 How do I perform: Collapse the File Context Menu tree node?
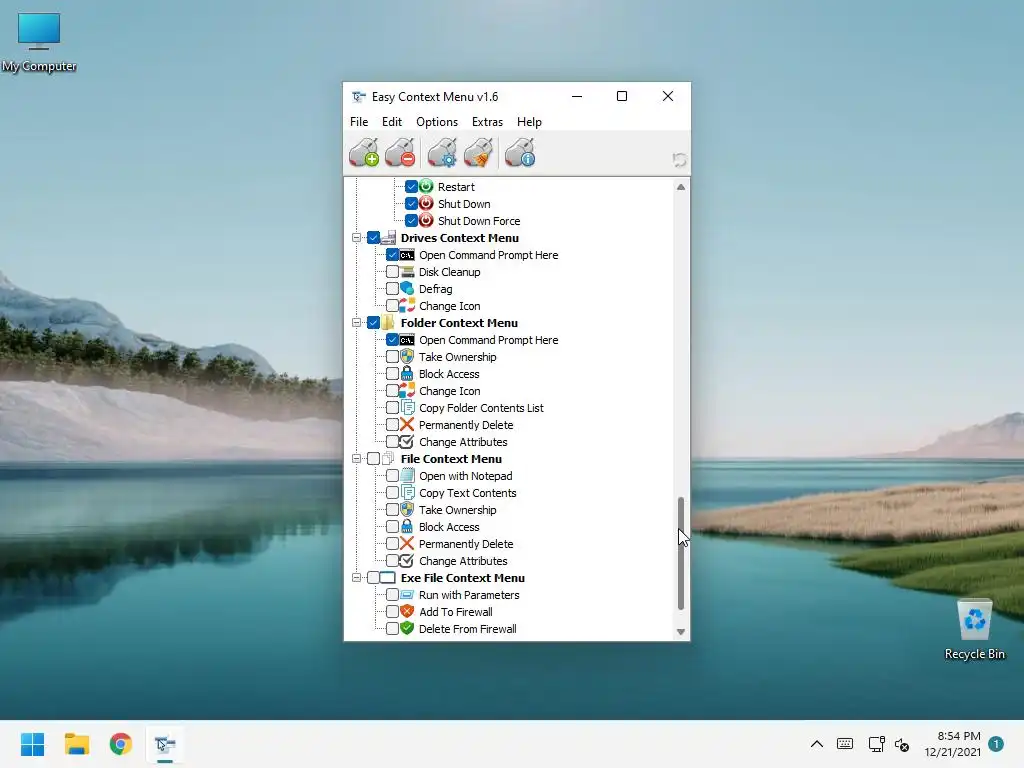(x=357, y=458)
